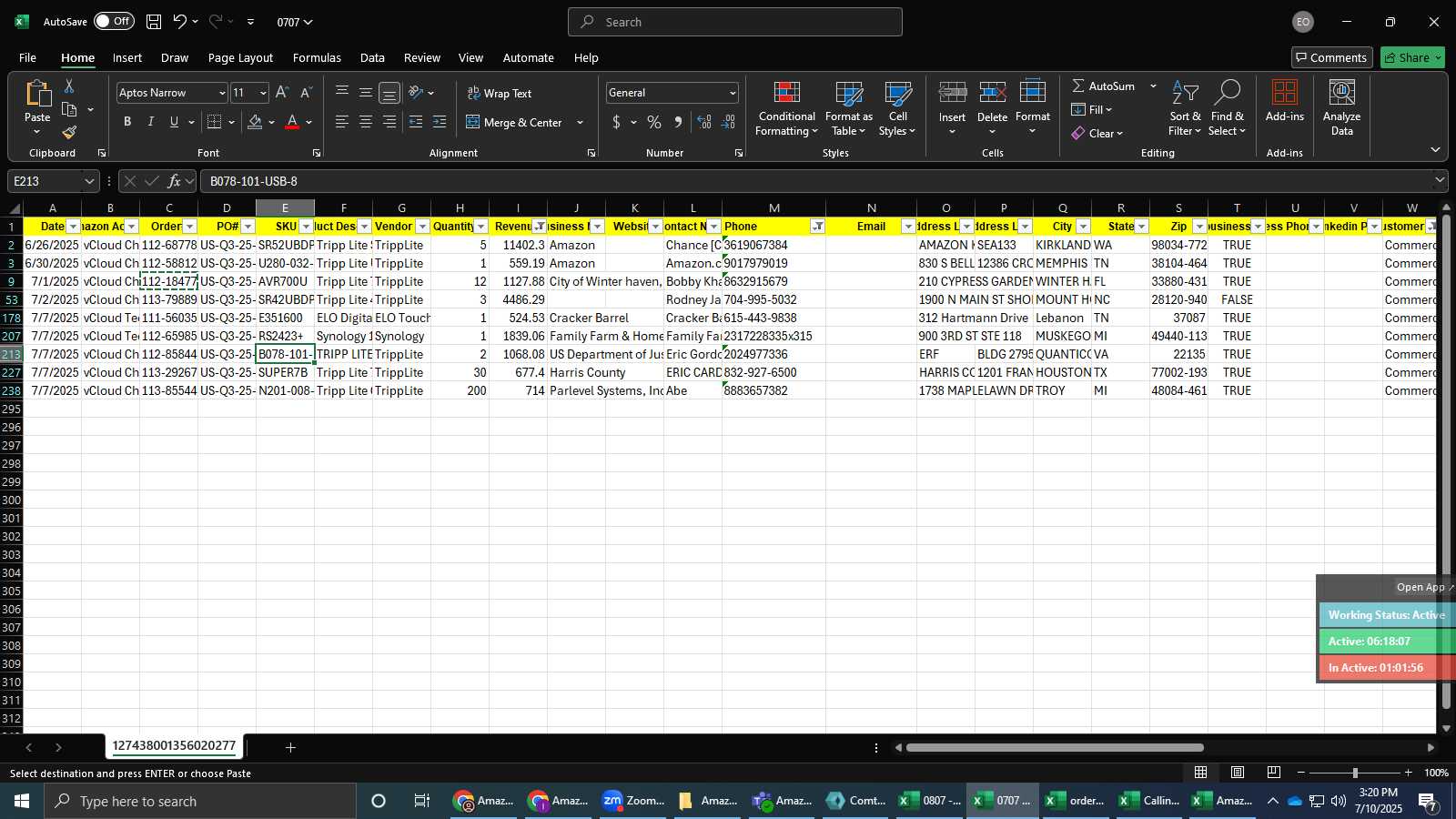
Task: Expand the formula bar
Action: 1440,180
